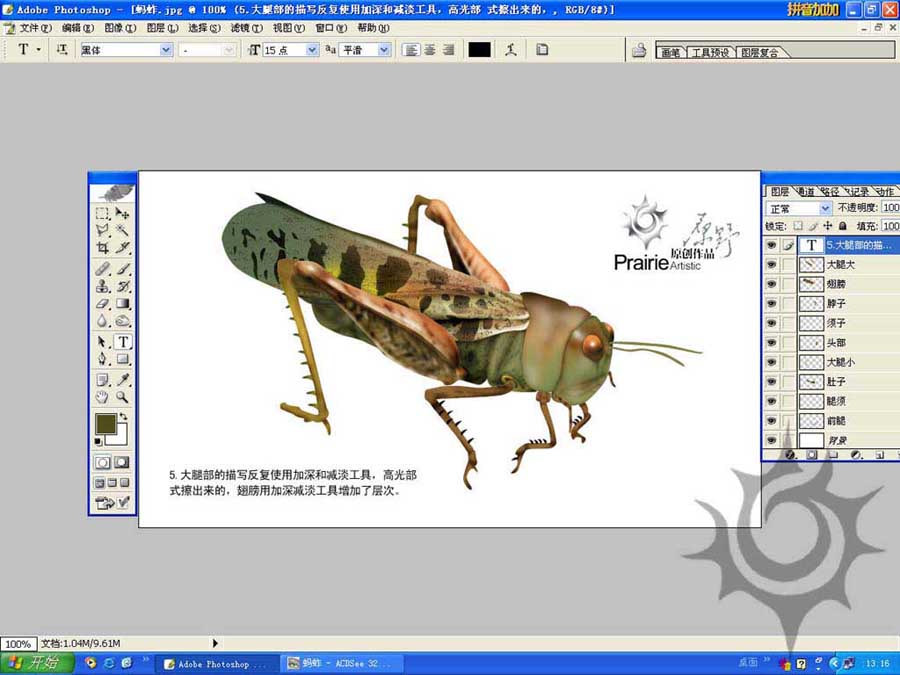900x675 pixels.
Task: Select the Gradient tool
Action: pos(122,303)
